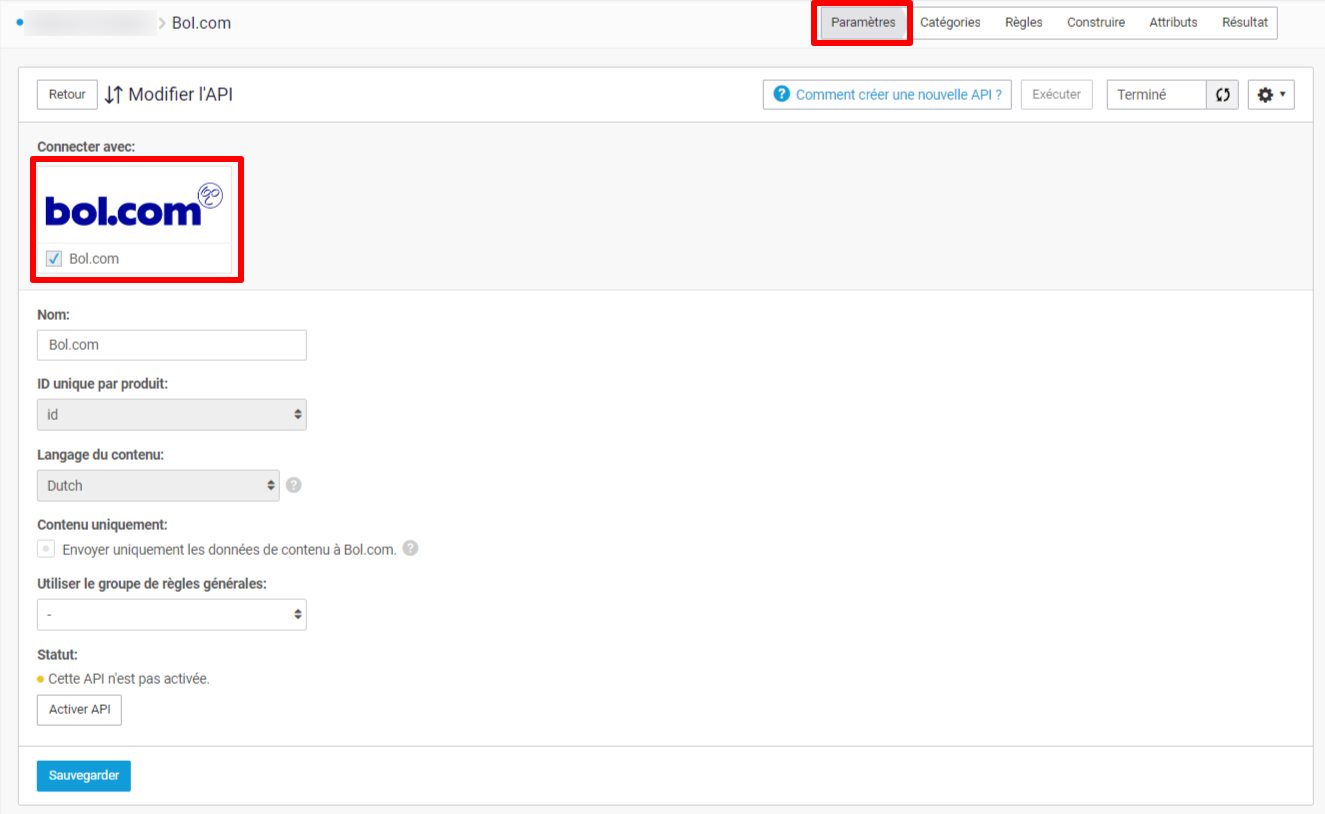Click the up-down arrows icon beside Modifier l'API
The width and height of the screenshot is (1325, 814).
(114, 94)
